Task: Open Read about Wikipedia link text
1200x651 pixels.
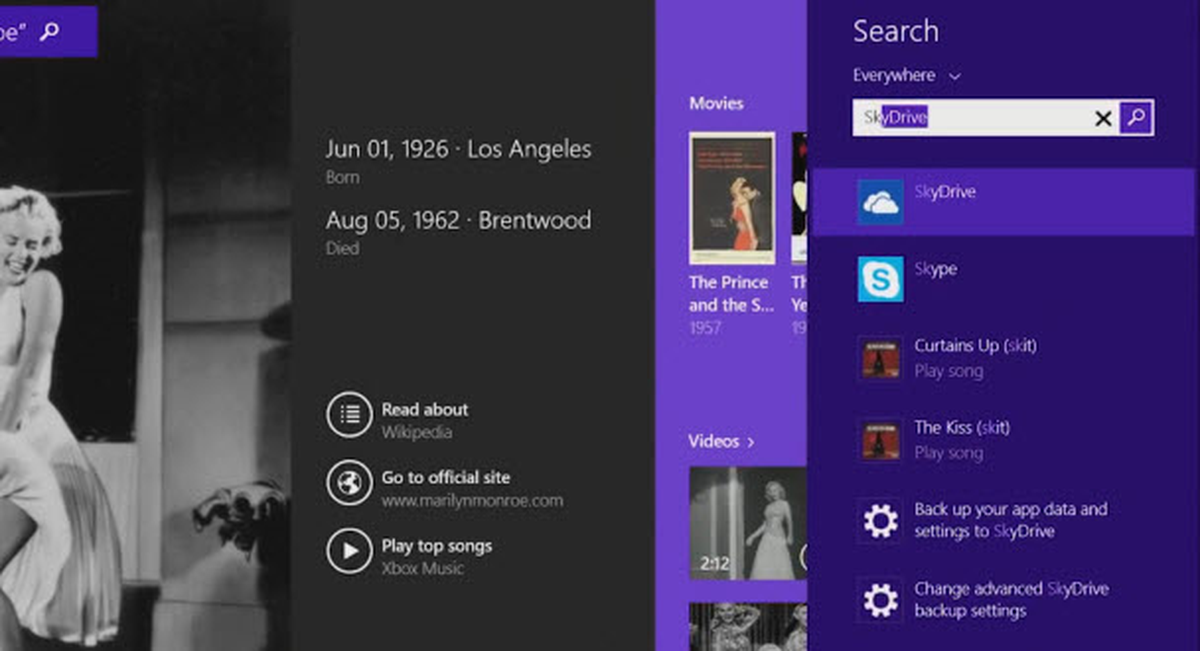Action: point(424,420)
